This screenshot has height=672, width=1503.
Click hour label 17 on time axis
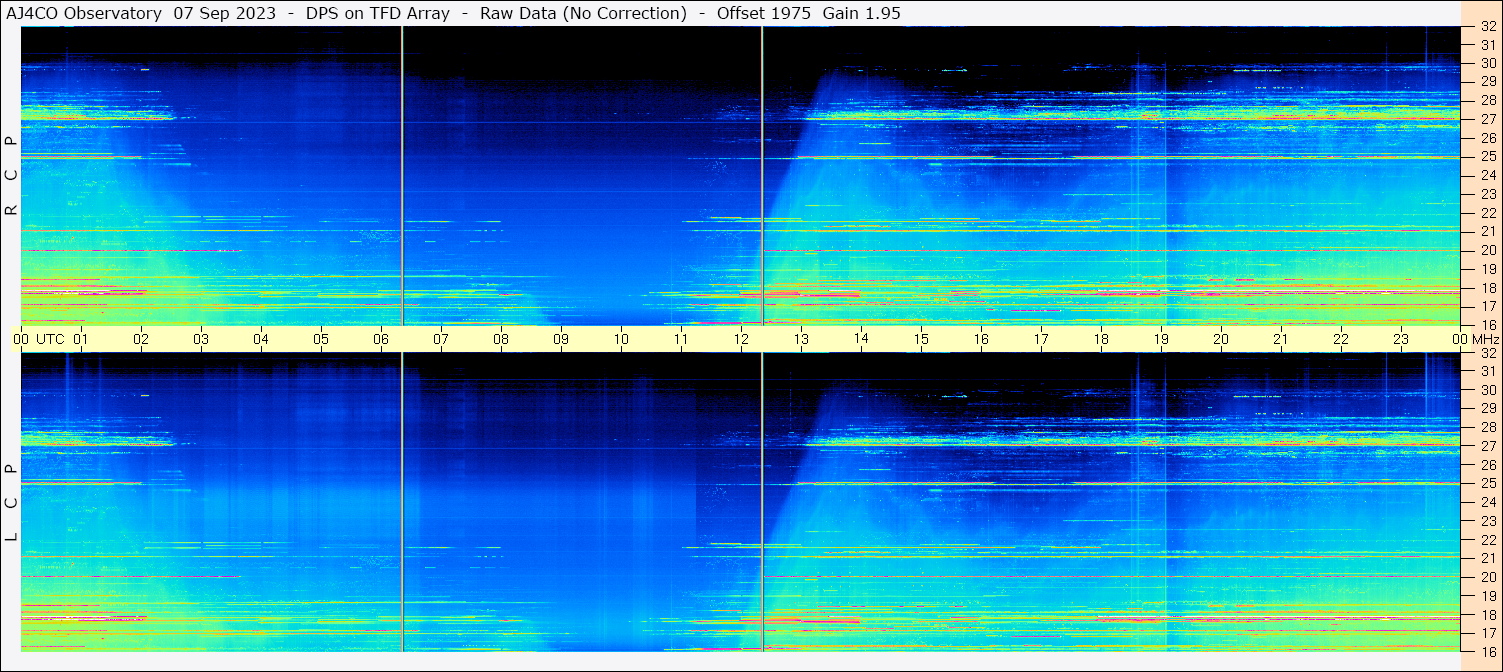1041,339
